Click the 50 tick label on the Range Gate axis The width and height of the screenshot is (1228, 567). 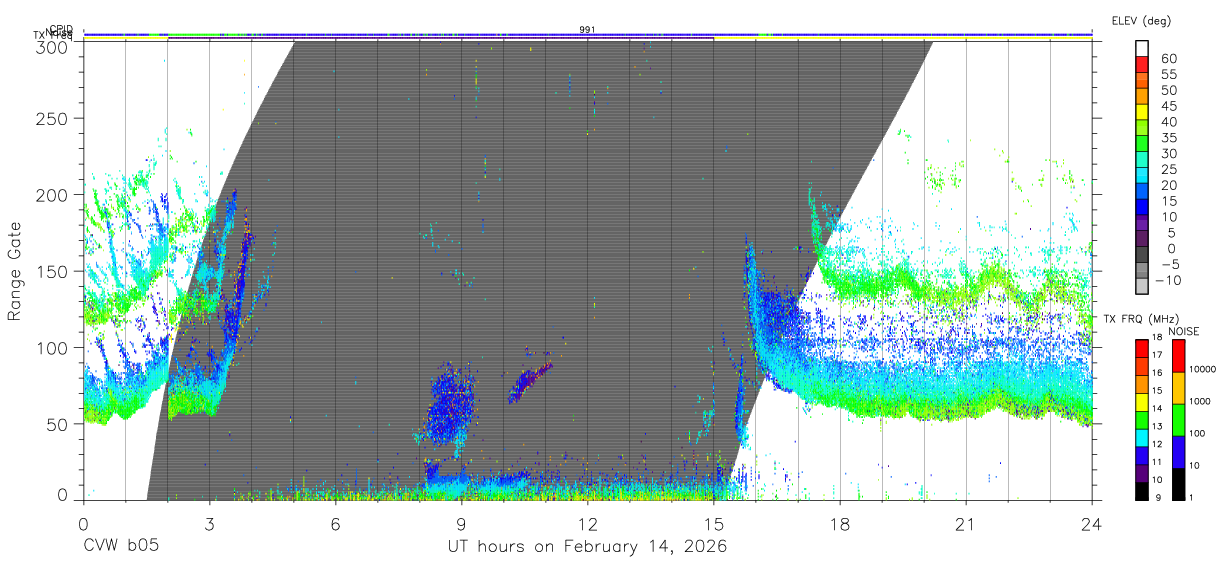(56, 424)
